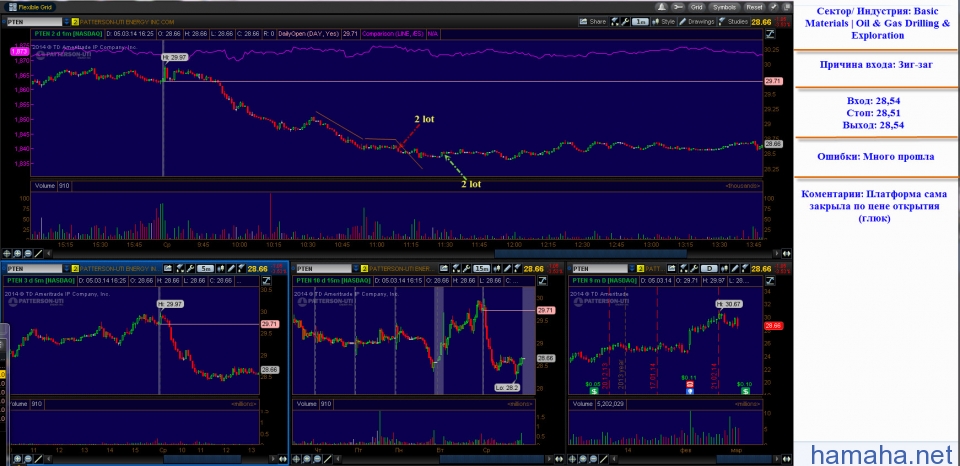960x466 pixels.
Task: Open drawings pencil icon in 15m chart
Action: coord(507,268)
